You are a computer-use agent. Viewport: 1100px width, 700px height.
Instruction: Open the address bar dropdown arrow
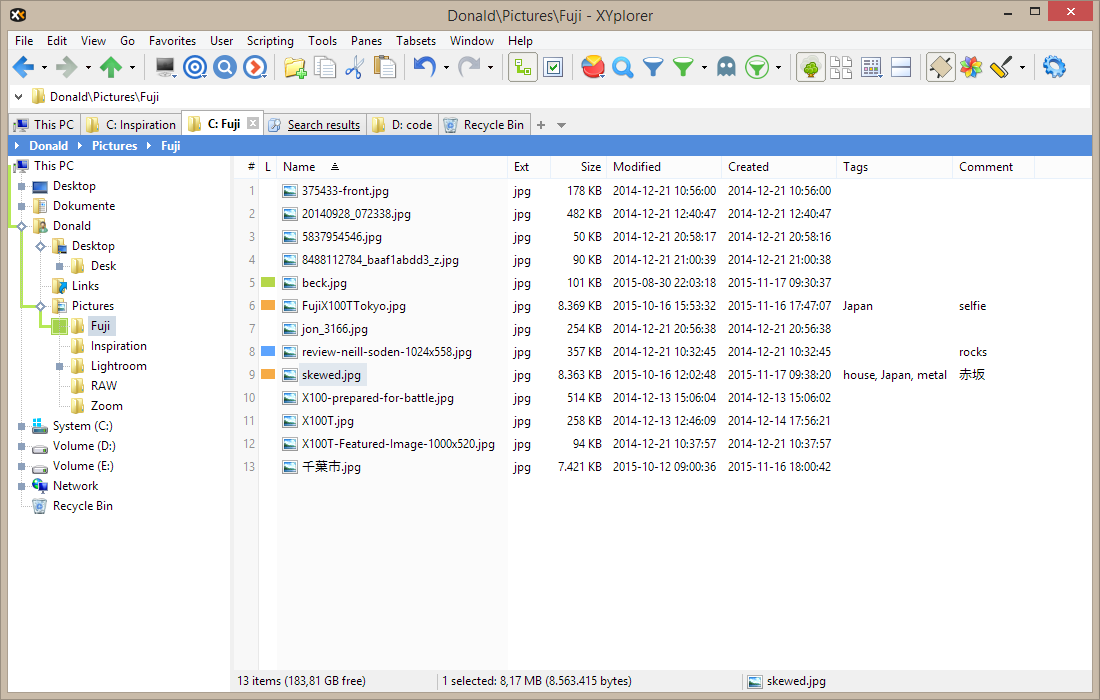tap(19, 97)
